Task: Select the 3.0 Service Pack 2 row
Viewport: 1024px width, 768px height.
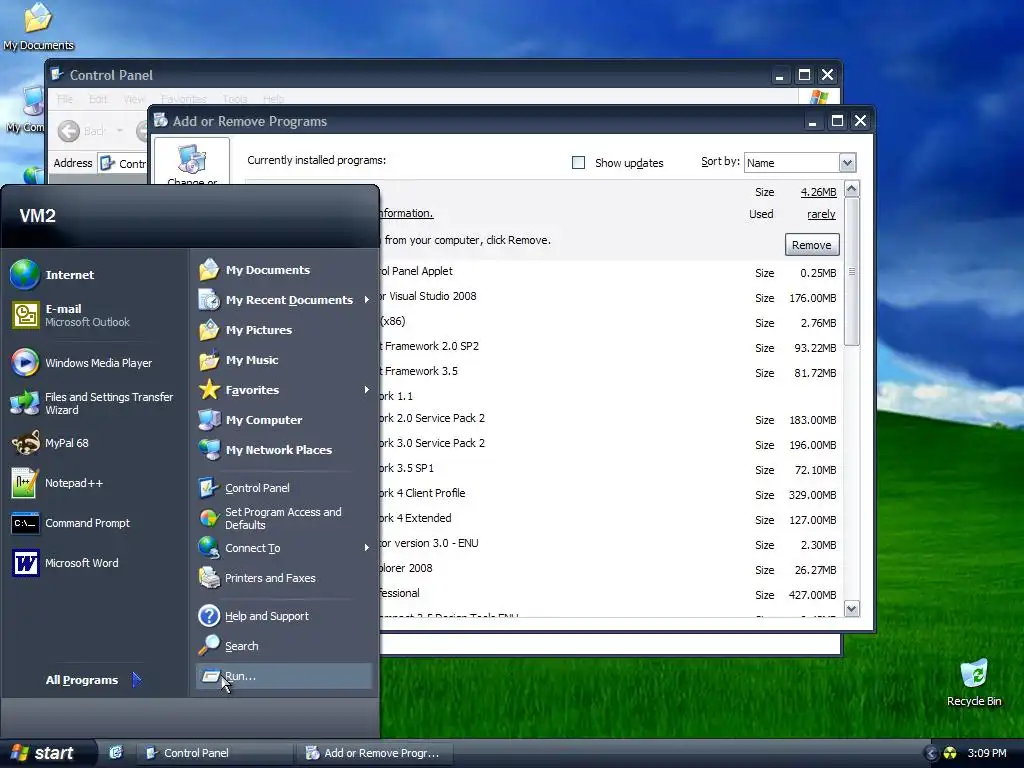Action: click(x=611, y=443)
